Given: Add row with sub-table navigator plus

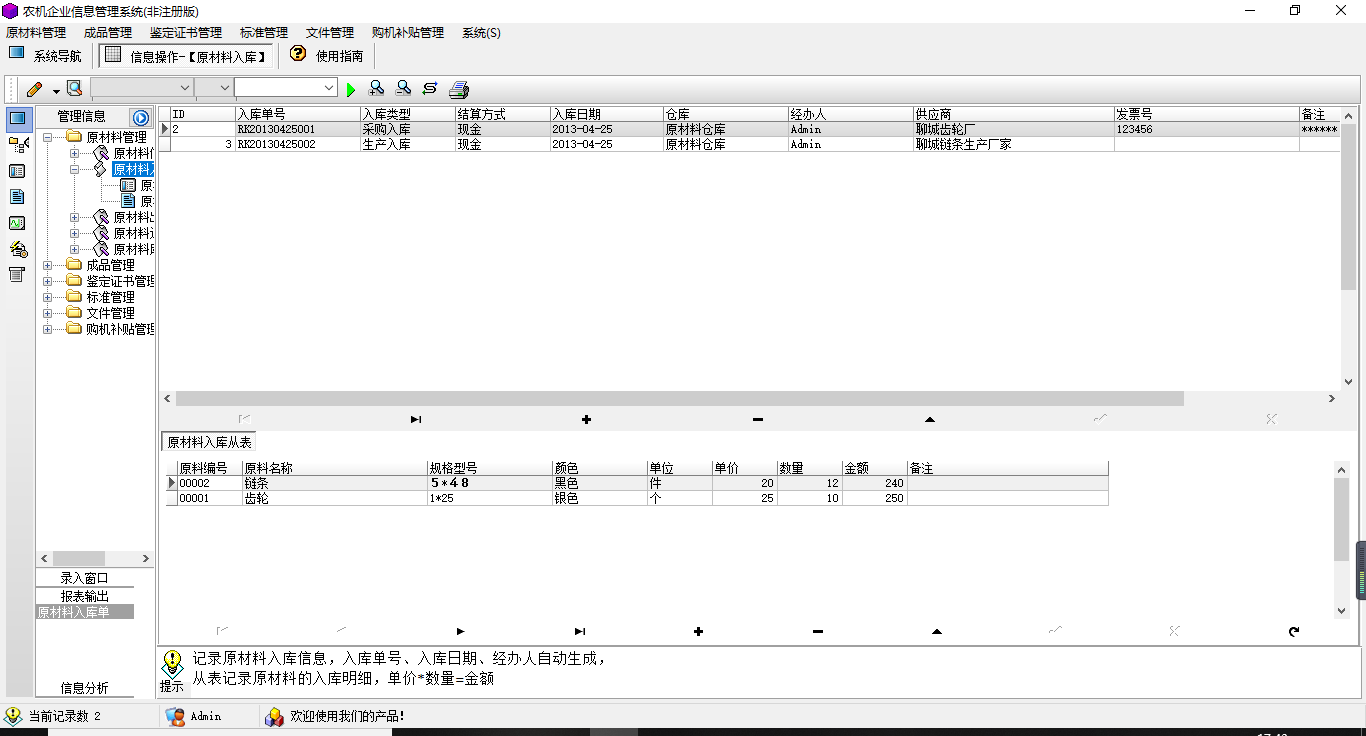Looking at the screenshot, I should coord(698,631).
